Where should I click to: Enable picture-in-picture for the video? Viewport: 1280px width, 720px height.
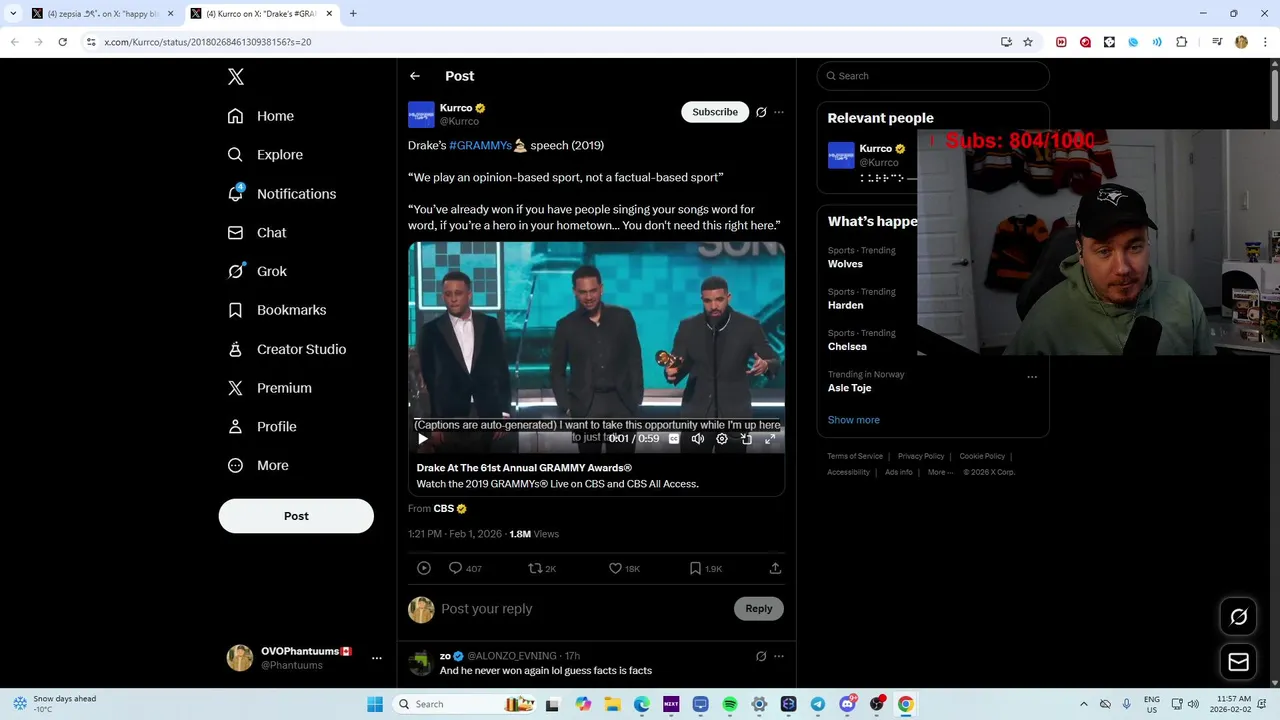click(x=746, y=438)
